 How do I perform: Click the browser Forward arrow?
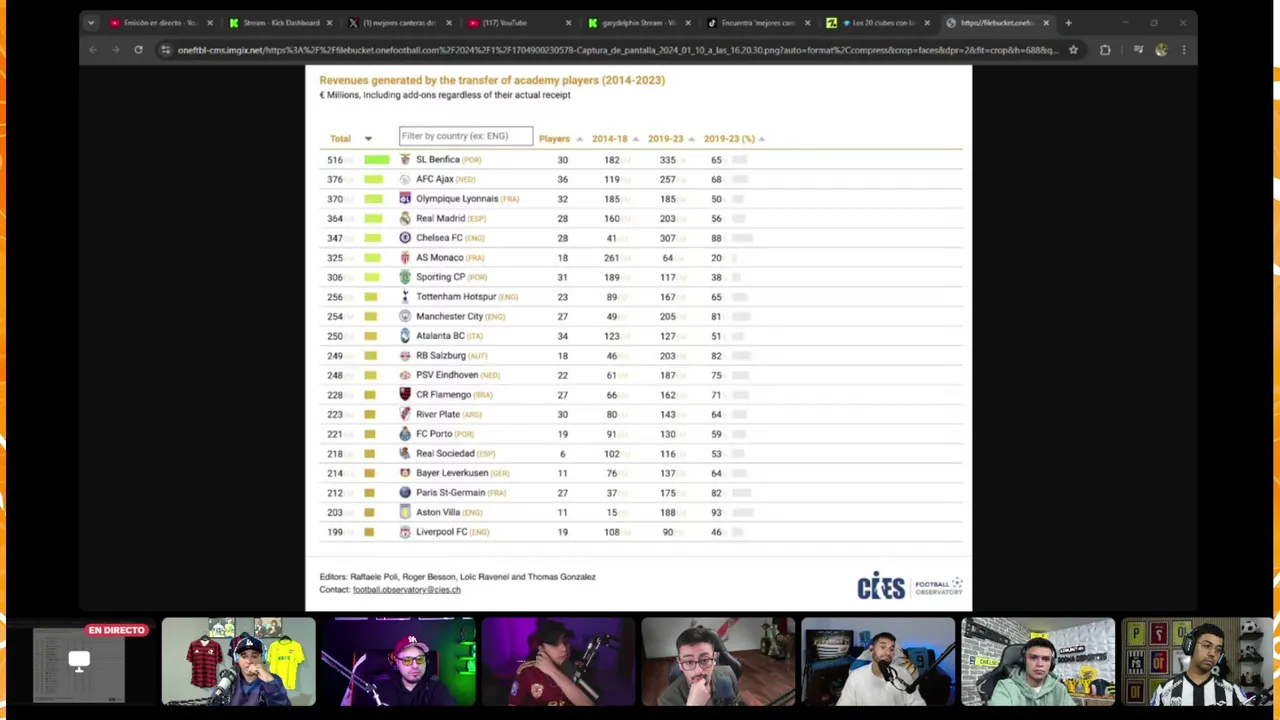115,50
